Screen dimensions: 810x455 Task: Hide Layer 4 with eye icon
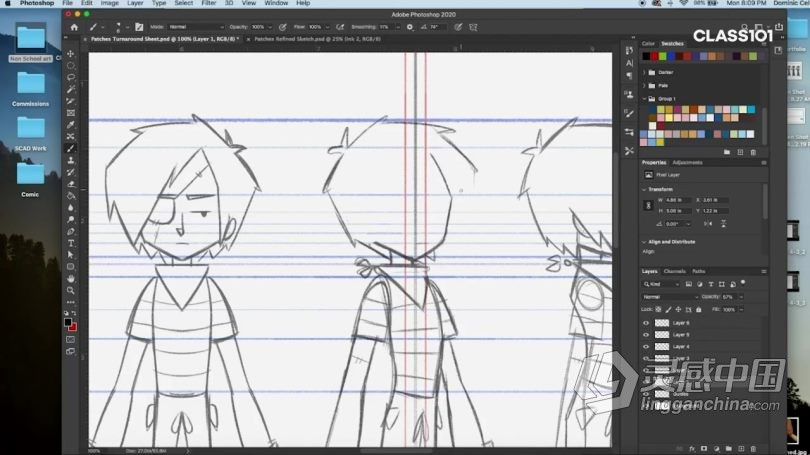[646, 347]
